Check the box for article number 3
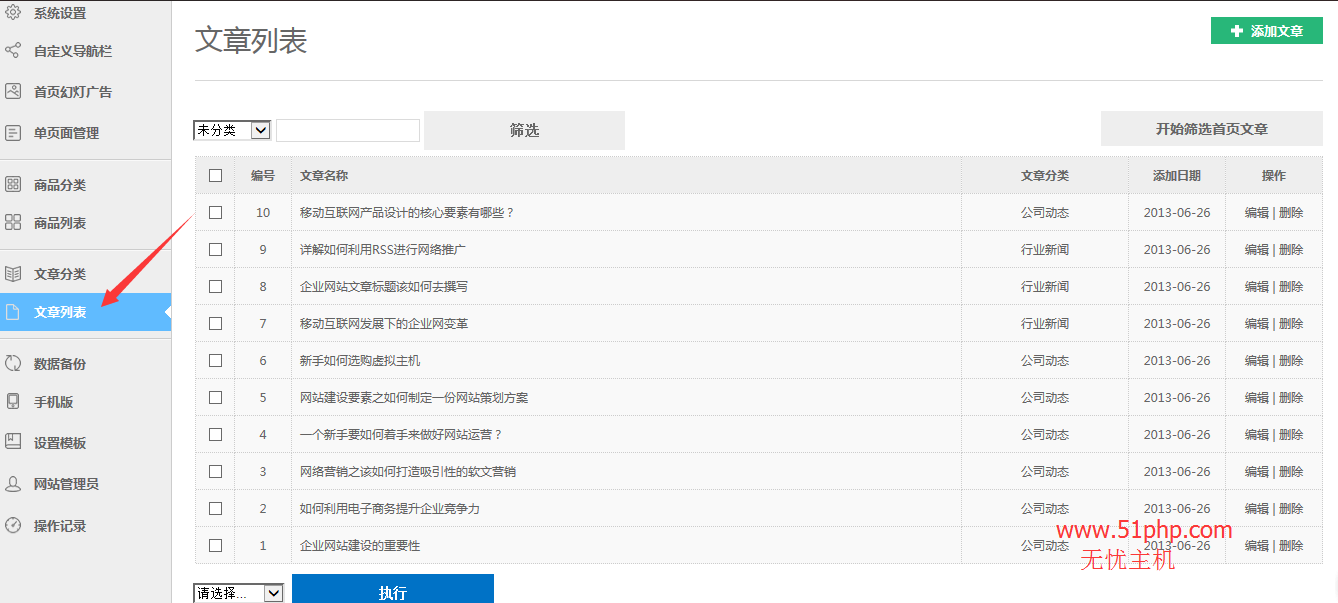 [215, 471]
